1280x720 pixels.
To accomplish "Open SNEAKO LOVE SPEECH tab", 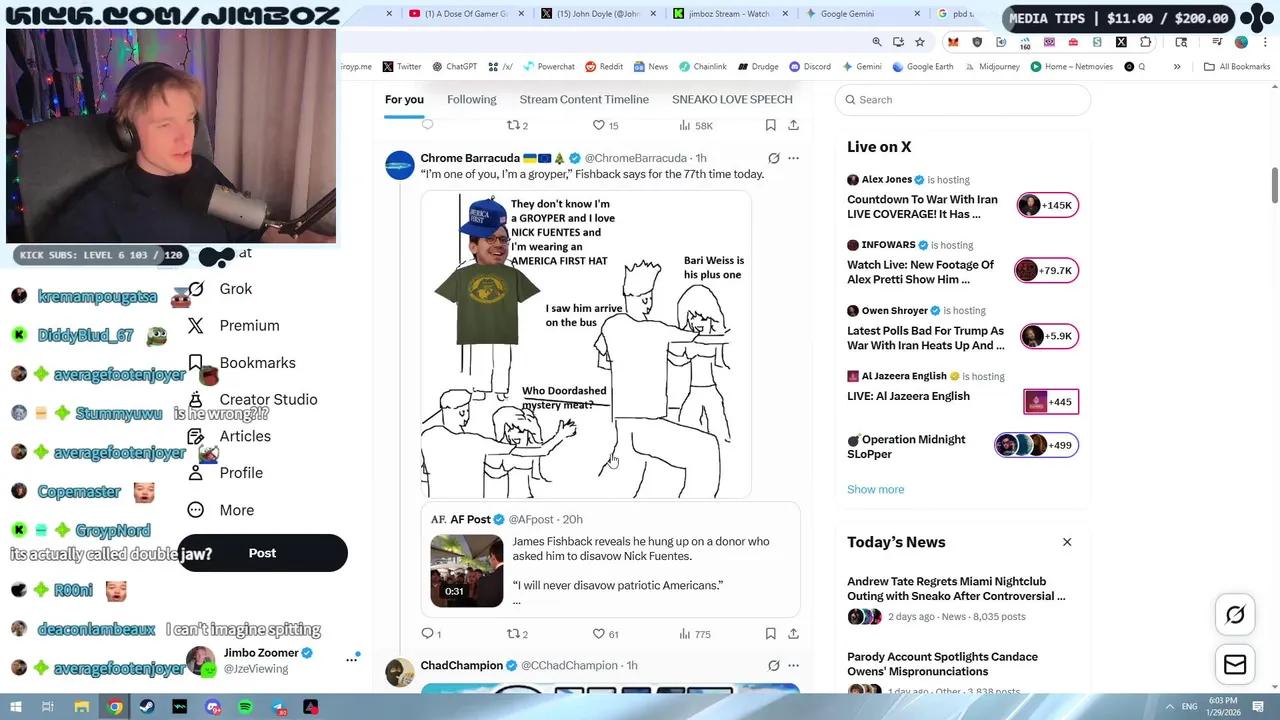I will (x=732, y=99).
